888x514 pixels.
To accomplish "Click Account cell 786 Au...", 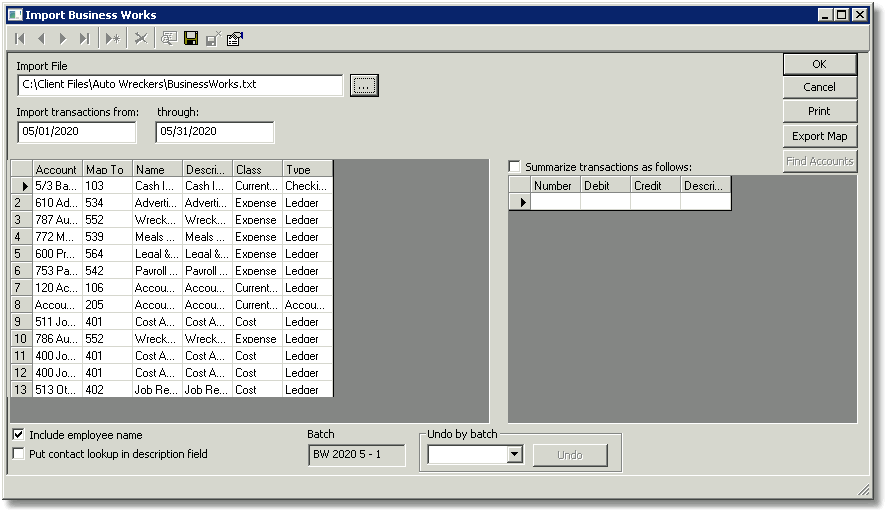I will 57,339.
